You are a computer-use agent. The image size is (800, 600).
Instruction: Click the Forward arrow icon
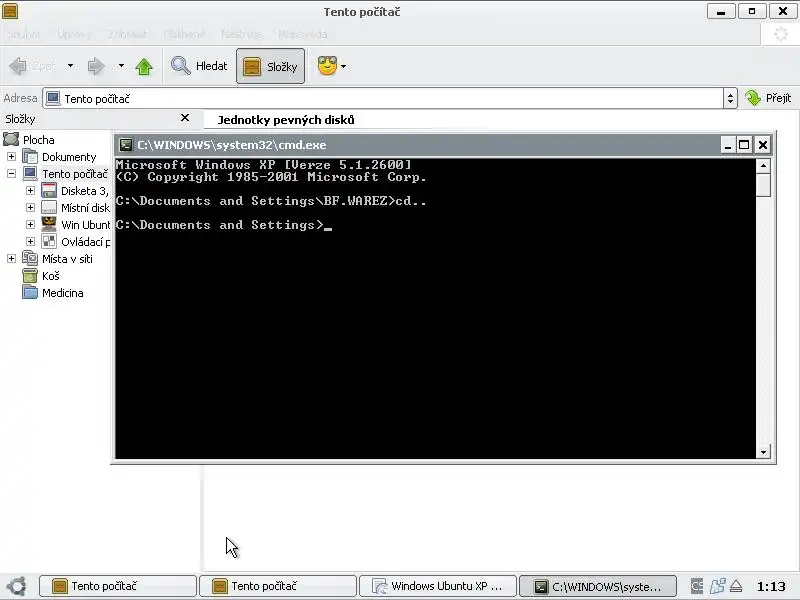tap(96, 66)
